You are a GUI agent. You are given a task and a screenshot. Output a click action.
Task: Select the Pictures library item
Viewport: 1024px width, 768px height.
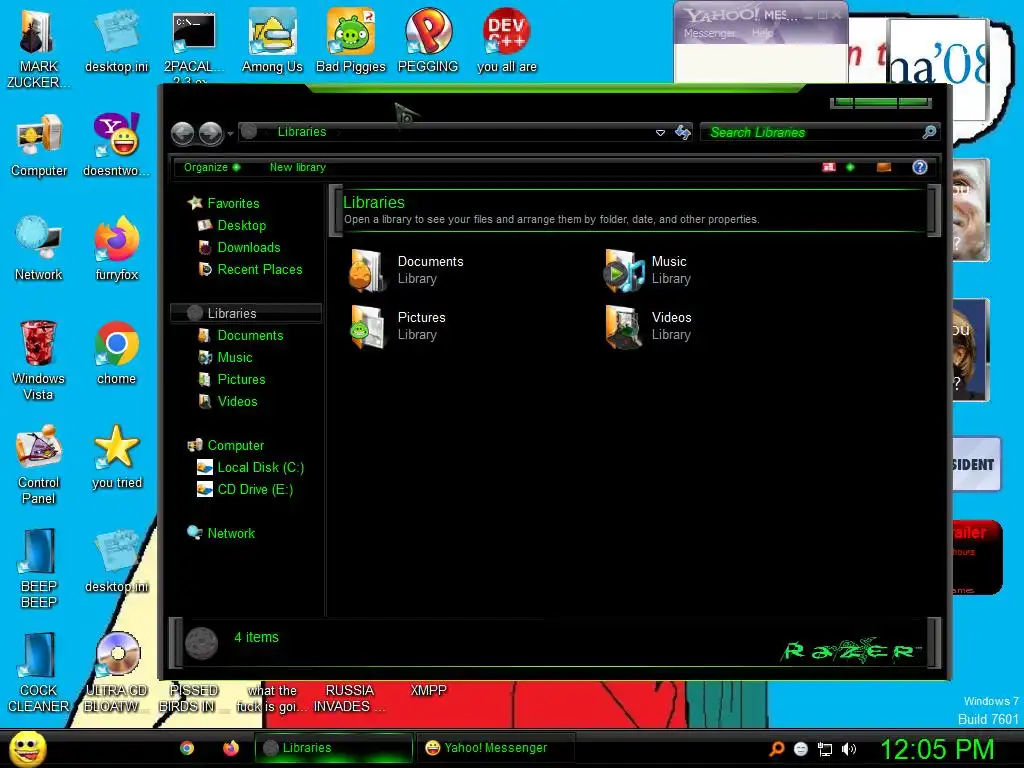(398, 326)
